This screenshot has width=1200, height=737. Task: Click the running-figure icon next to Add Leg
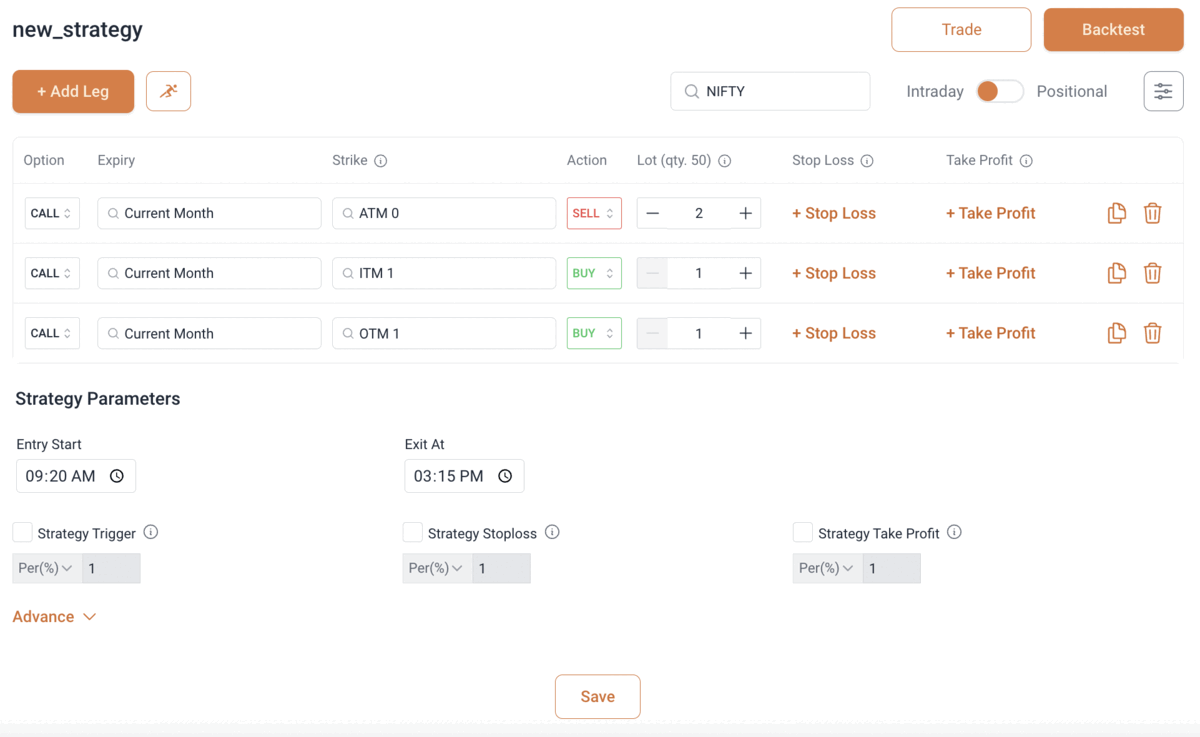point(168,91)
